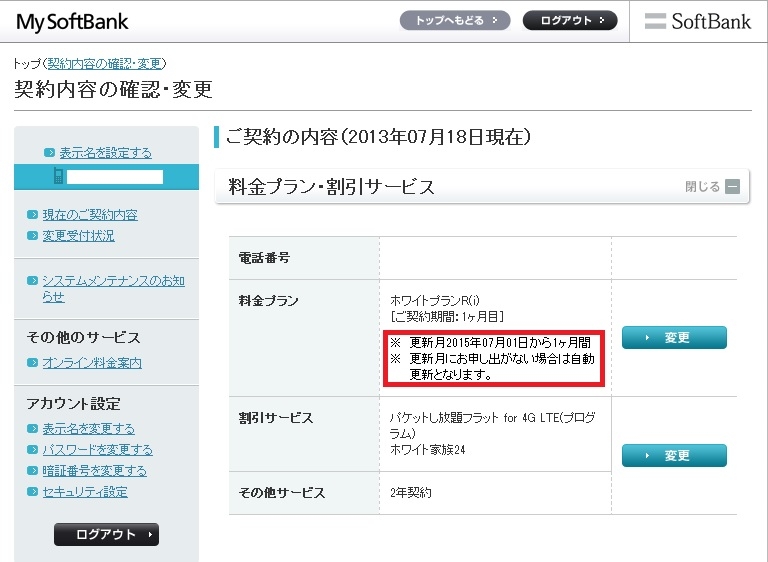
Task: Open the パスワードを変更する link
Action: pyautogui.click(x=97, y=450)
